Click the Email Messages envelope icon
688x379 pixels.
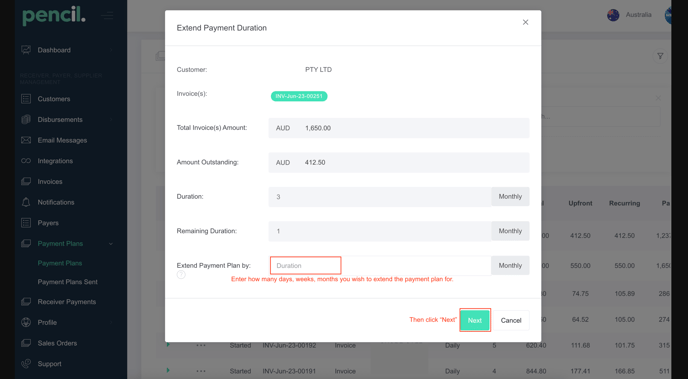[x=26, y=140]
